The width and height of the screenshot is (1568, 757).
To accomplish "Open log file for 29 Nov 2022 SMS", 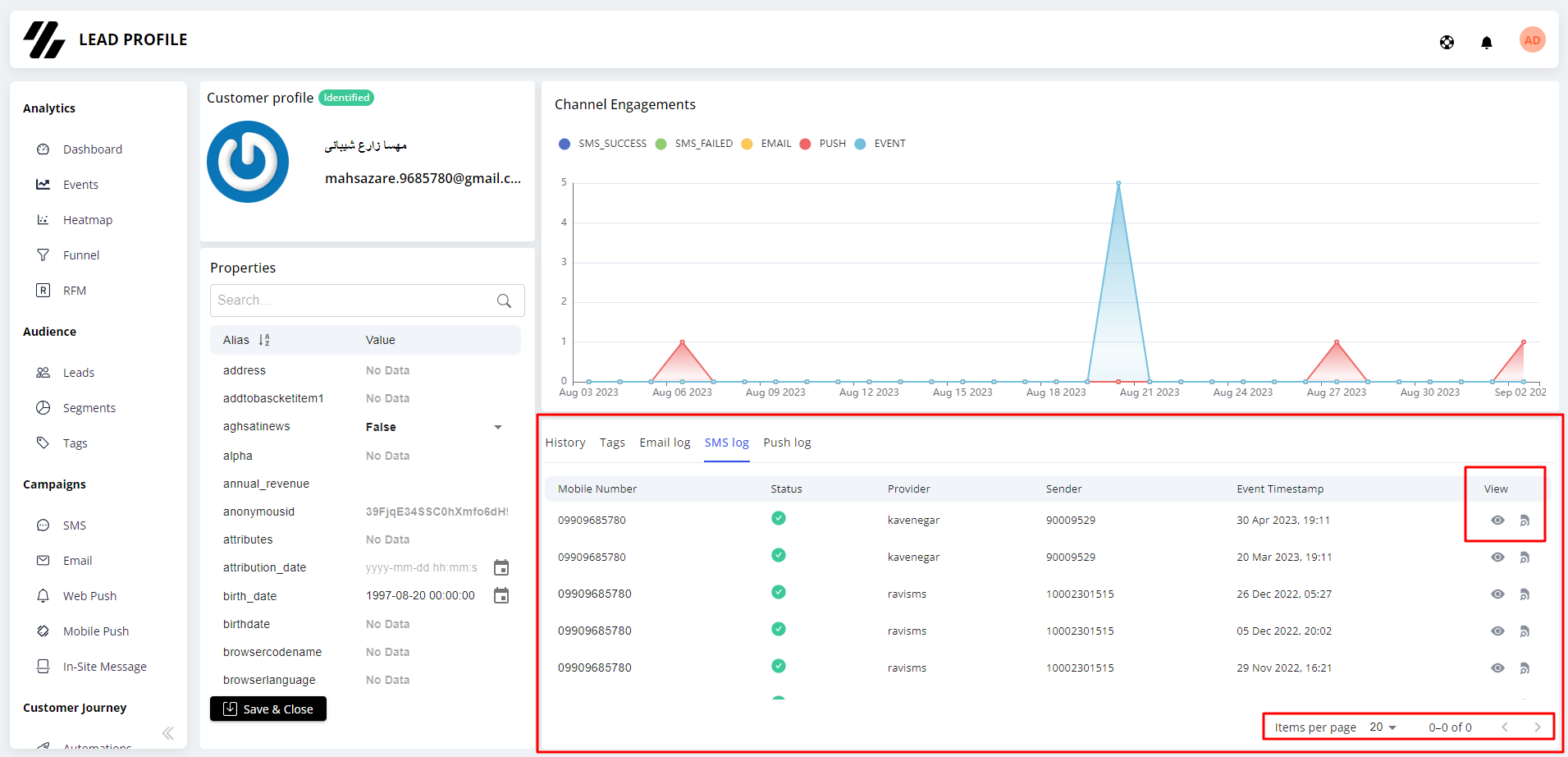I will click(x=1525, y=668).
